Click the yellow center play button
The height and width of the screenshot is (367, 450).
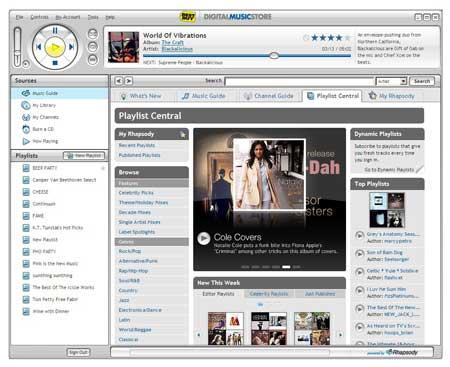coord(55,48)
